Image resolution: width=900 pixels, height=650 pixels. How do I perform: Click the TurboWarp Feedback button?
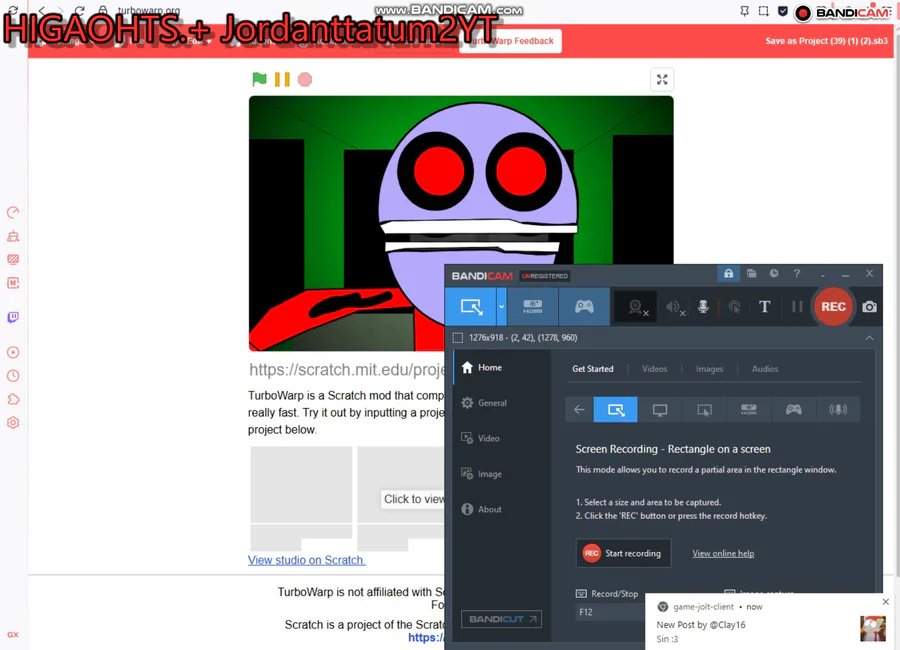click(x=510, y=41)
